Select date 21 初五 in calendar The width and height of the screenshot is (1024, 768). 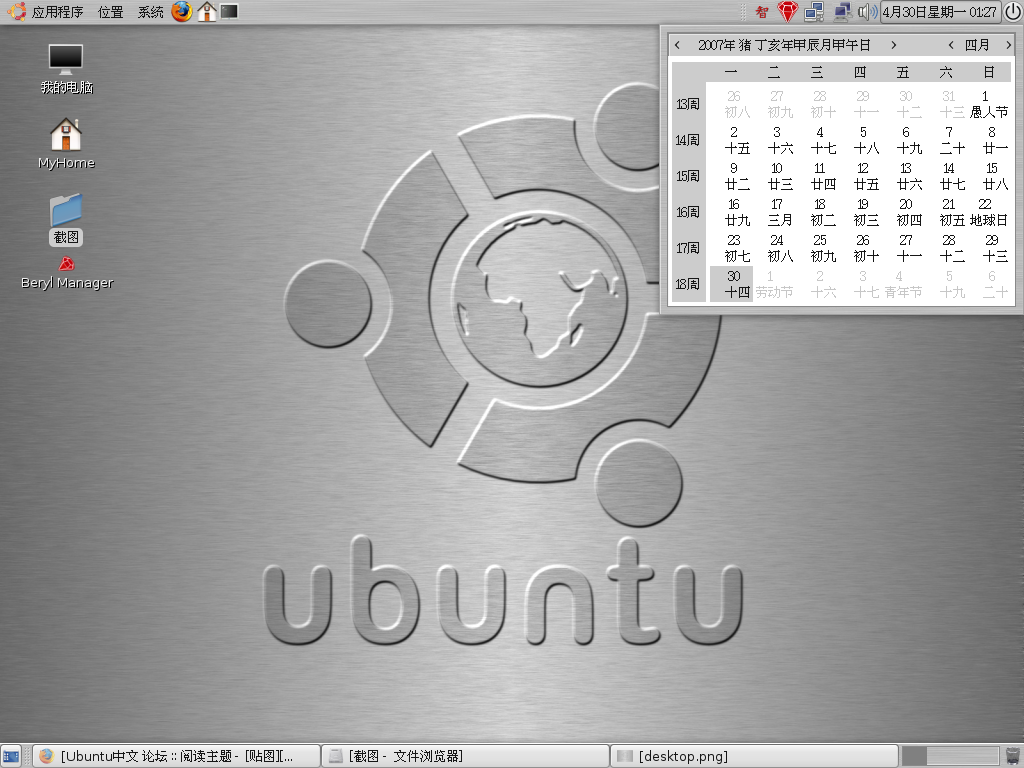pos(951,212)
